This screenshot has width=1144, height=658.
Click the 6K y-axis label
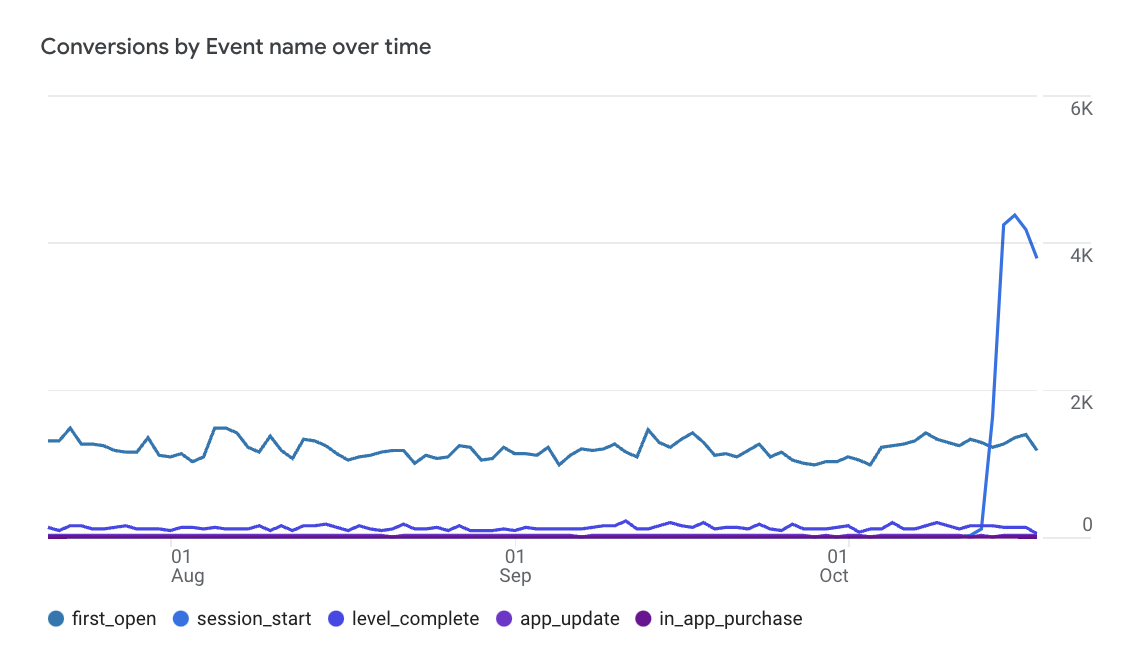tap(1081, 108)
